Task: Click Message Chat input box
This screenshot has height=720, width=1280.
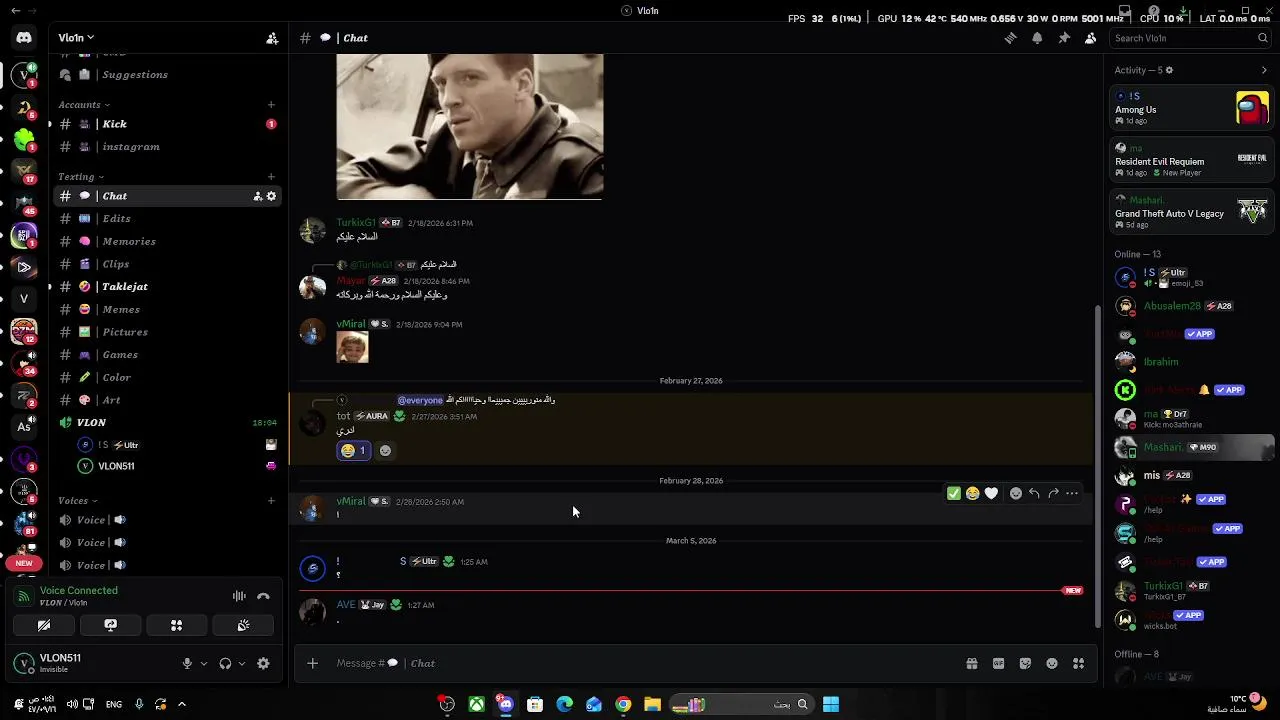Action: [640, 663]
